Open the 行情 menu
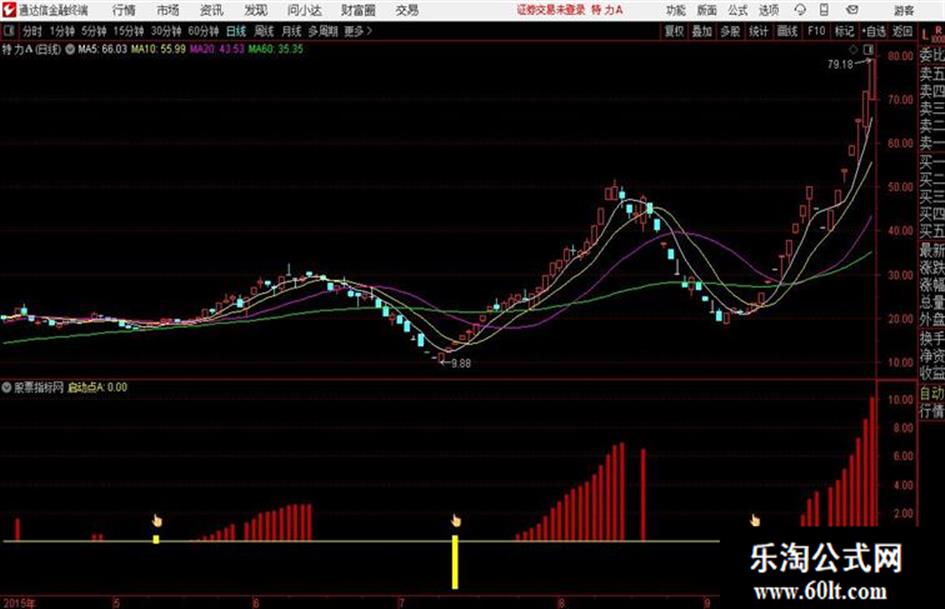Image resolution: width=945 pixels, height=609 pixels. tap(124, 10)
